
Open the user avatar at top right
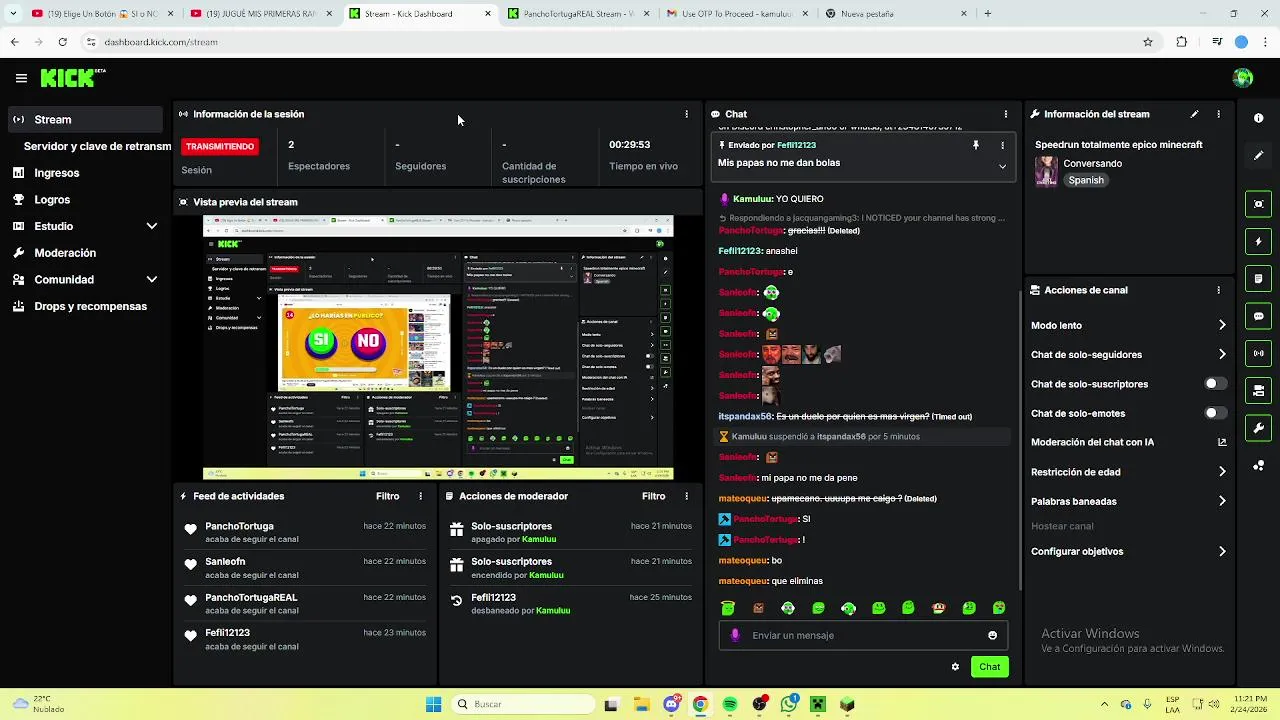pos(1243,78)
